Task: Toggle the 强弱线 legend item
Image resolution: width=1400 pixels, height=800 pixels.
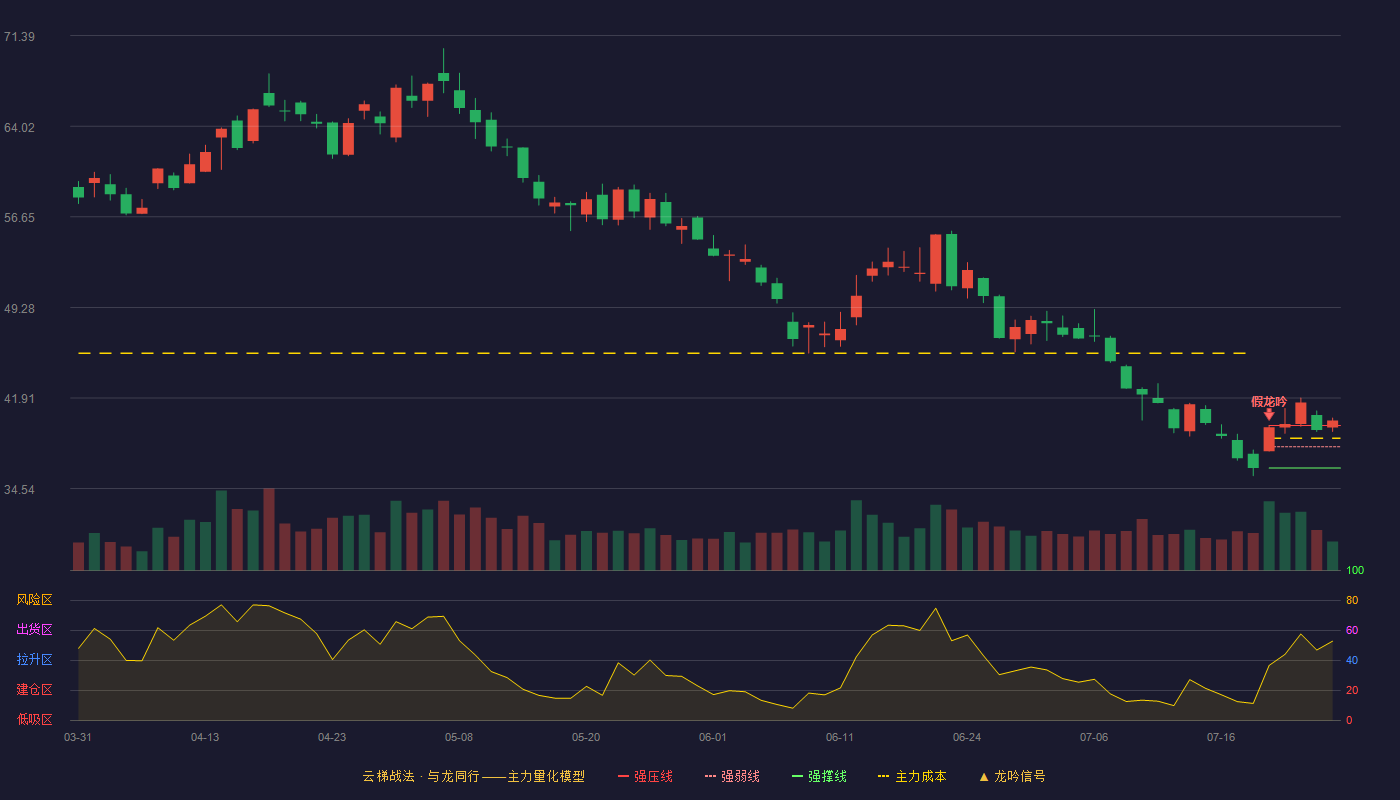Action: pyautogui.click(x=732, y=776)
